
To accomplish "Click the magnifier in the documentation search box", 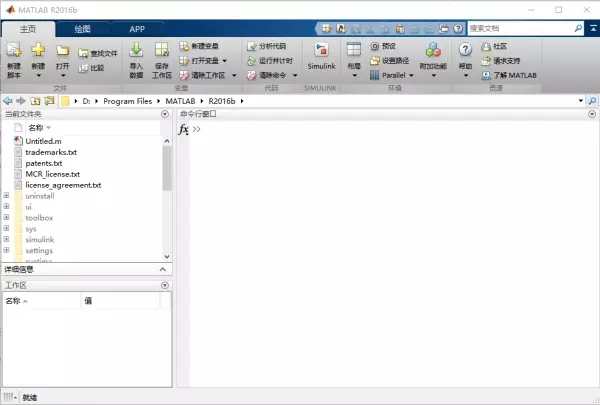I will [578, 28].
